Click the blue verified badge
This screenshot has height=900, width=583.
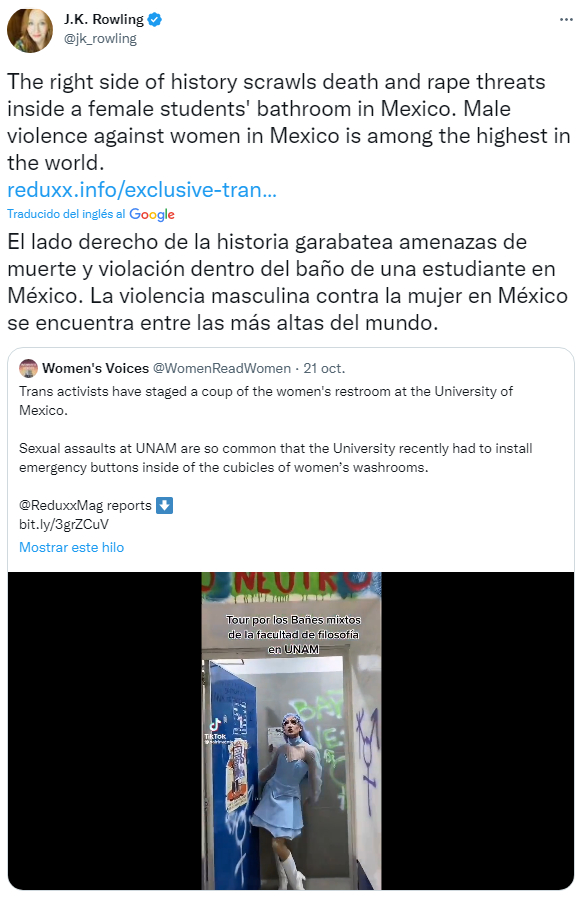(x=154, y=20)
